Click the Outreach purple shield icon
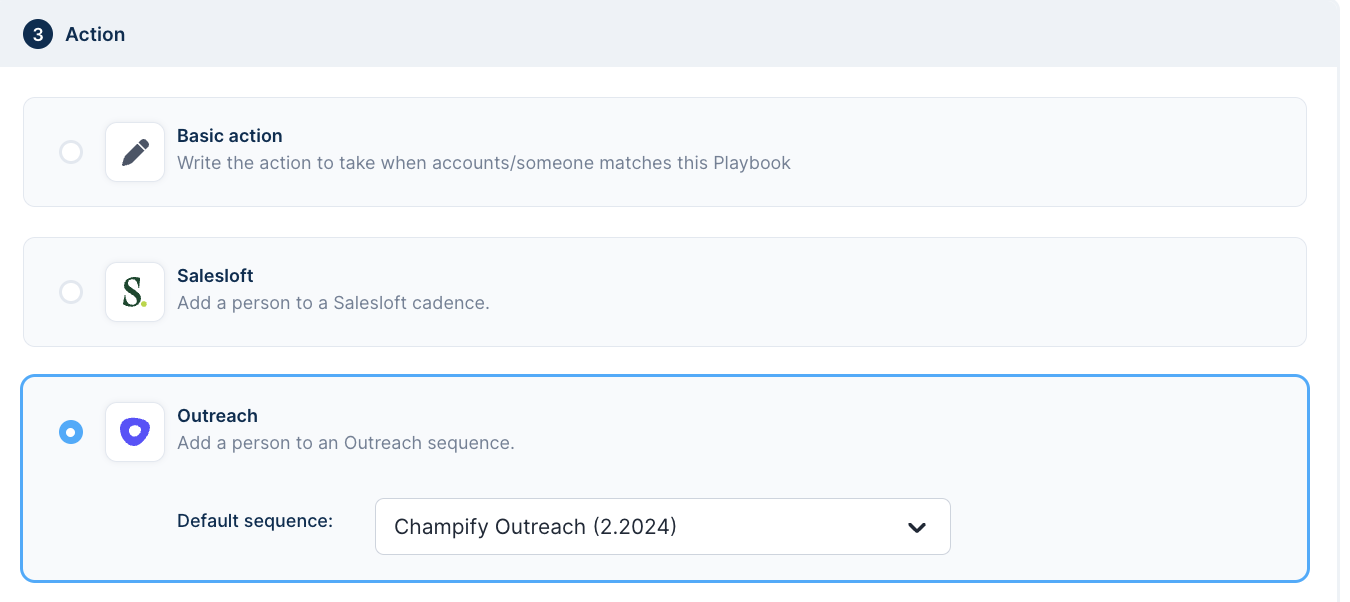The image size is (1350, 602). click(x=135, y=432)
